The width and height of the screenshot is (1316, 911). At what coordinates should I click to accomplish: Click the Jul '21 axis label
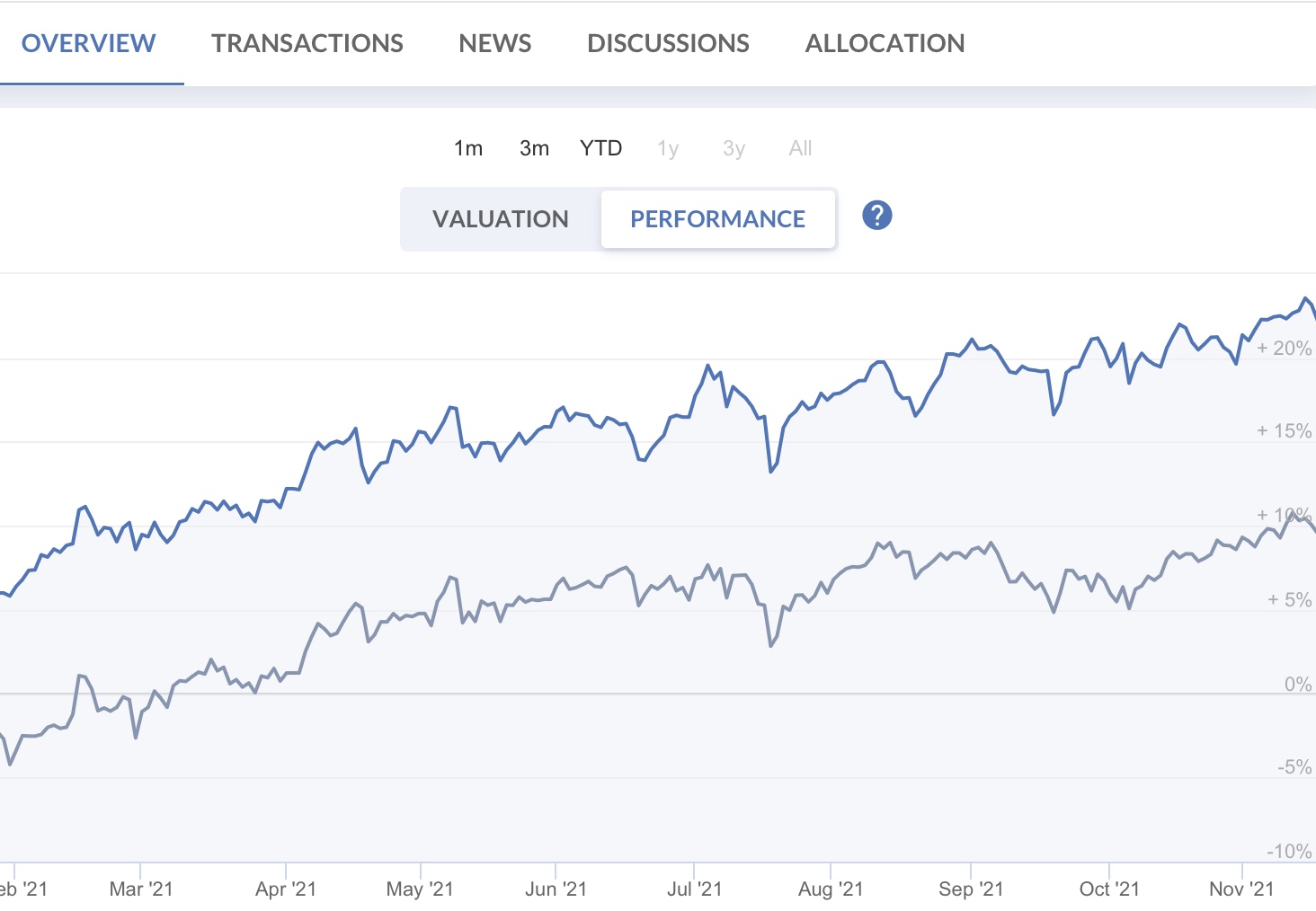(x=695, y=889)
